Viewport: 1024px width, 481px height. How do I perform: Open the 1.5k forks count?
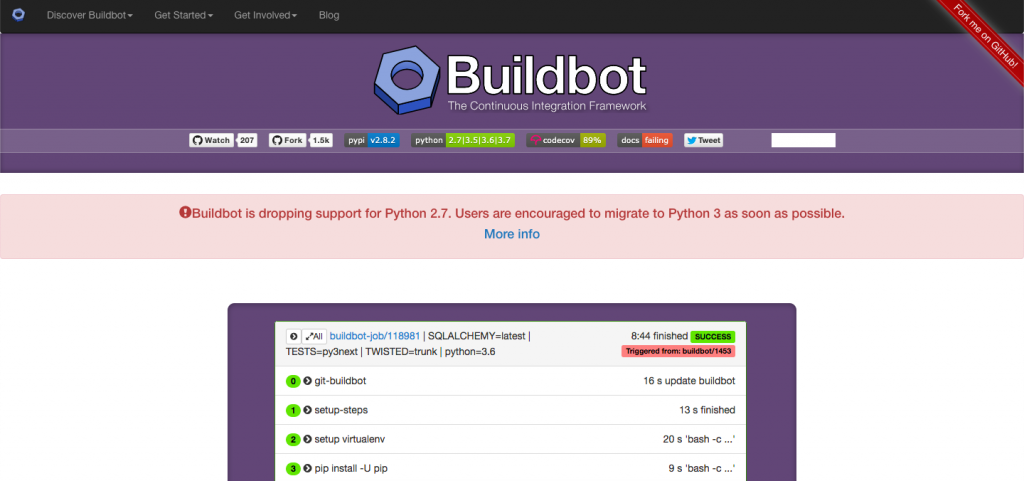click(321, 140)
